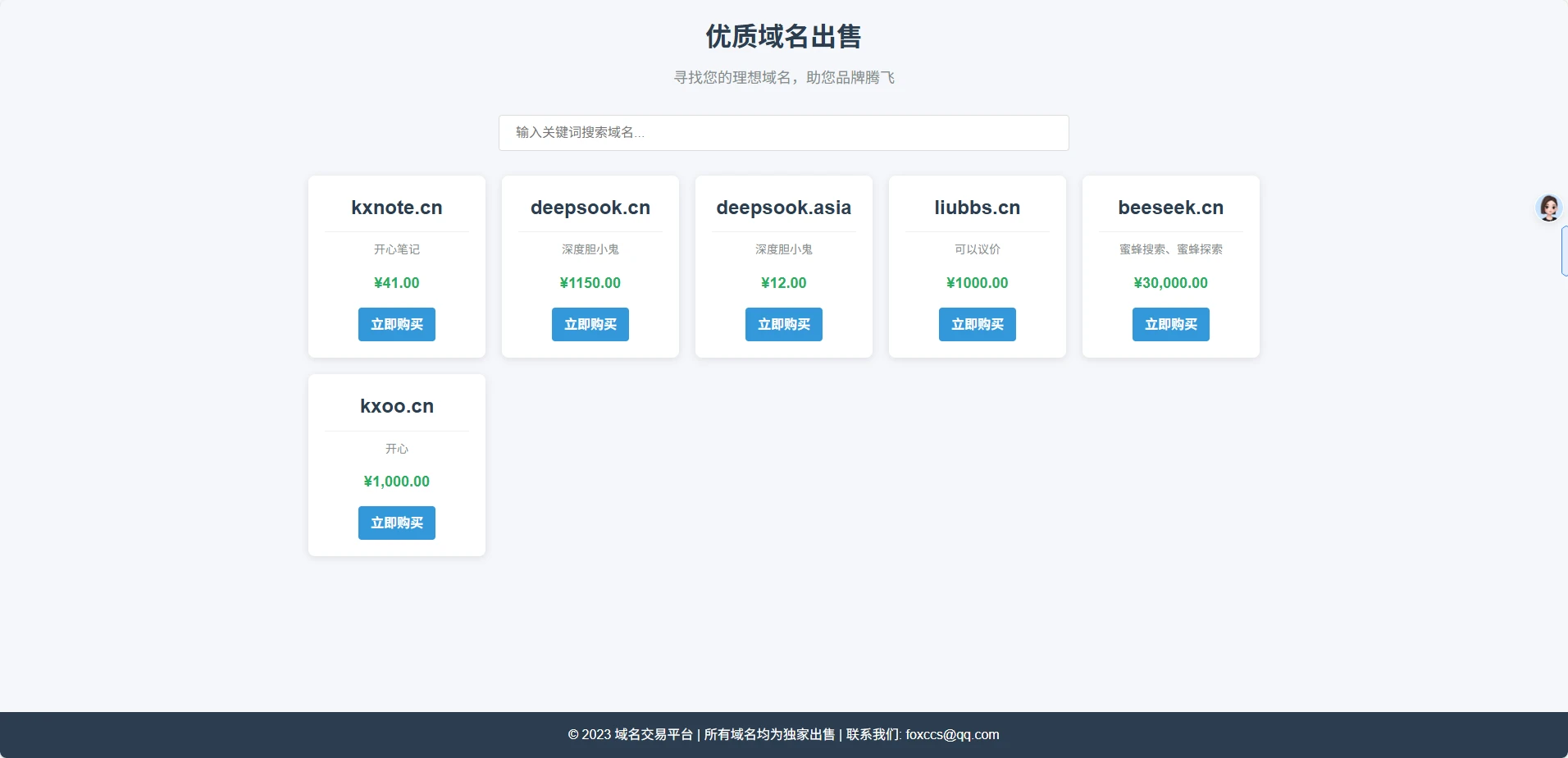
Task: Click the foxccs@qq.com contact email in footer
Action: coord(952,735)
